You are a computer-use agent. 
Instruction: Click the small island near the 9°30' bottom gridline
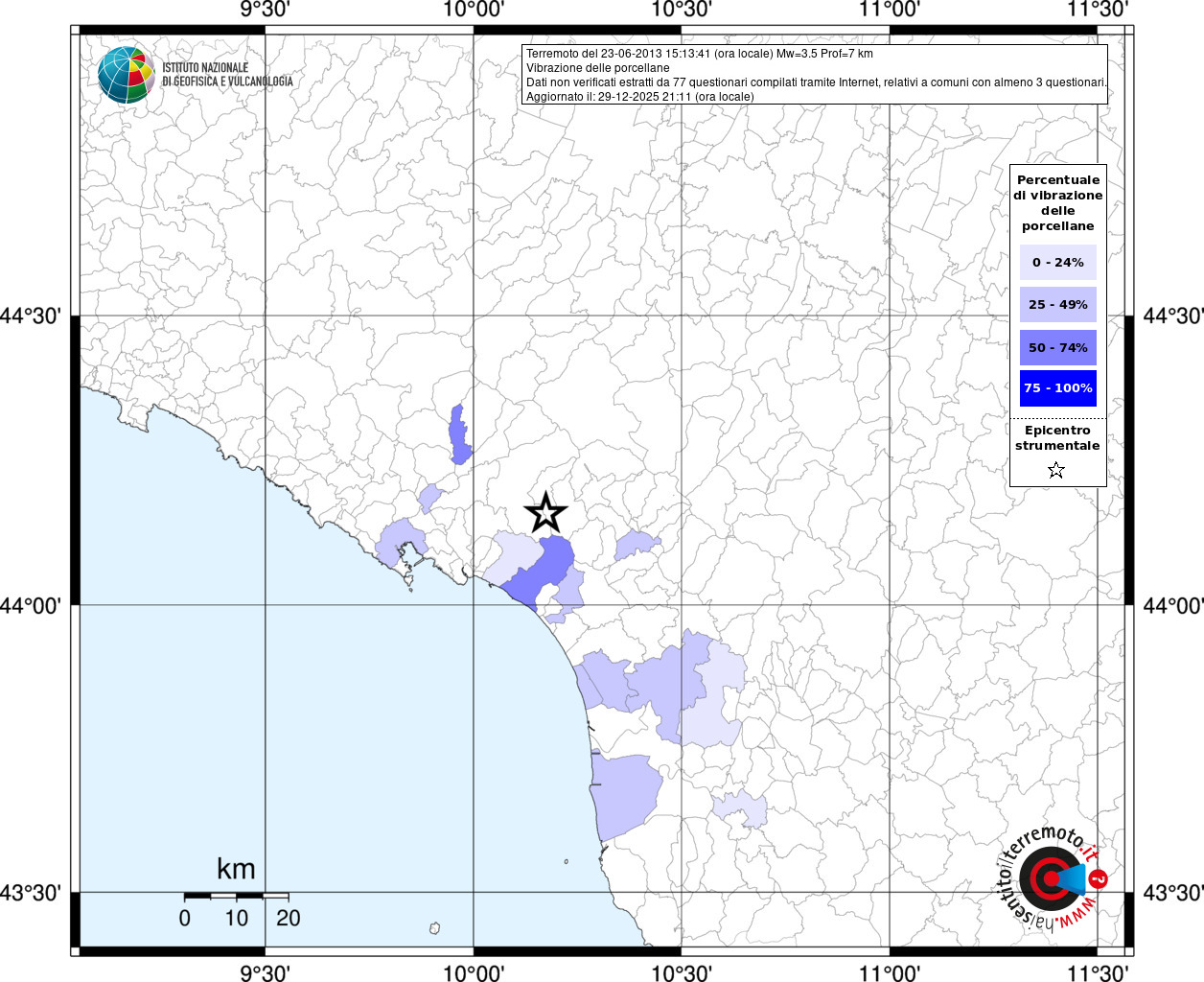(434, 928)
